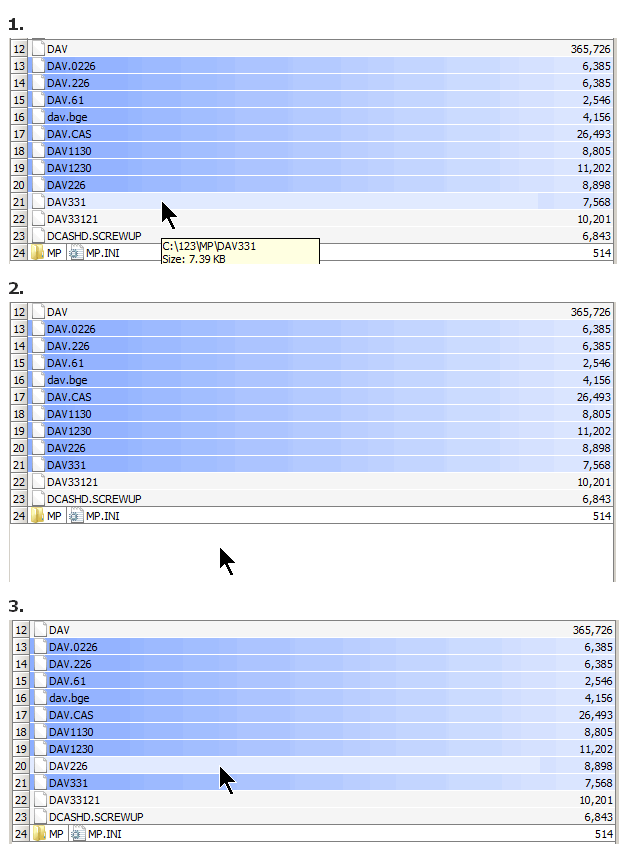Click the file icon beside DAV1230 in list 3
This screenshot has height=853, width=628.
40,749
